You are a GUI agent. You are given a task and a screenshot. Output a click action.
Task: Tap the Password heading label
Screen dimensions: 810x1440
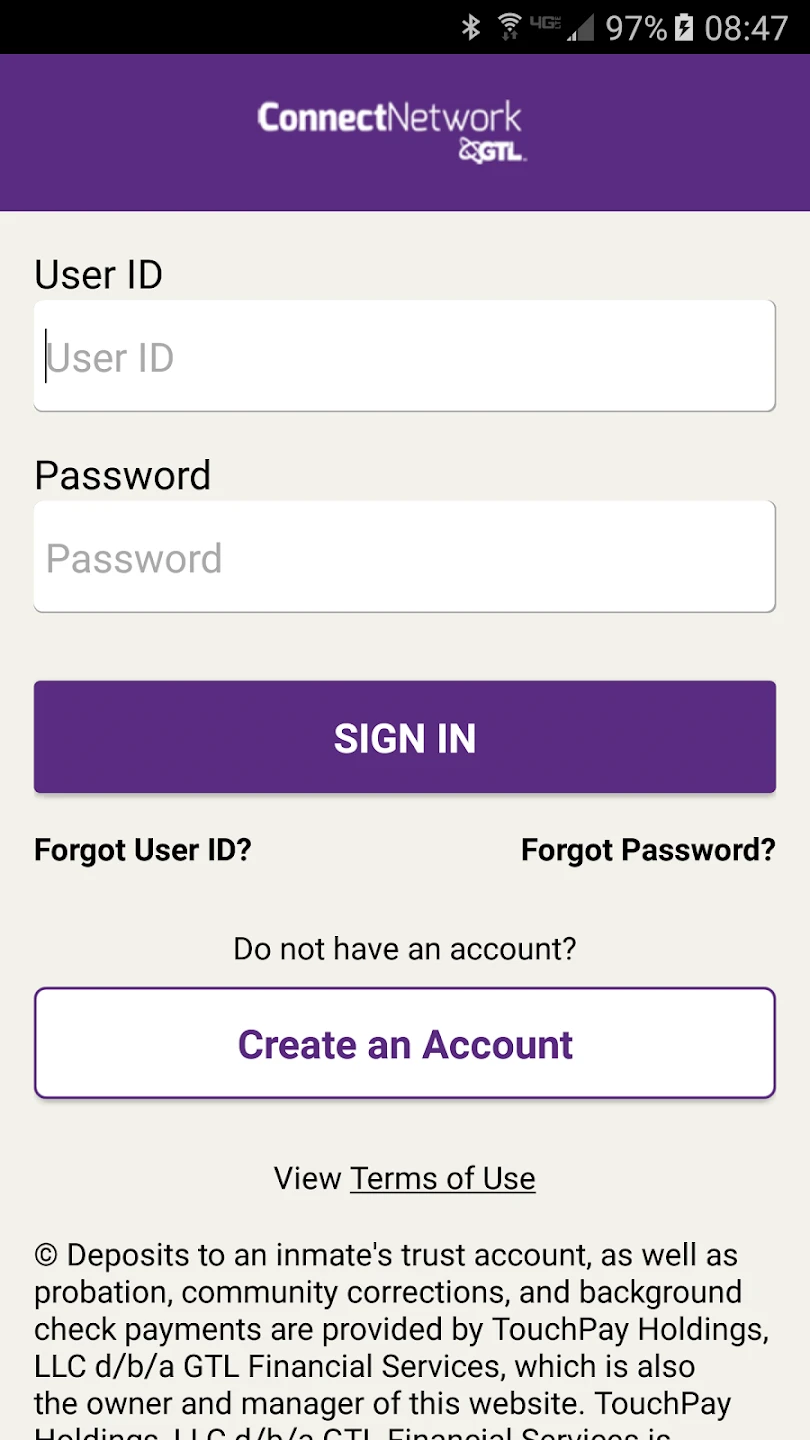tap(122, 476)
